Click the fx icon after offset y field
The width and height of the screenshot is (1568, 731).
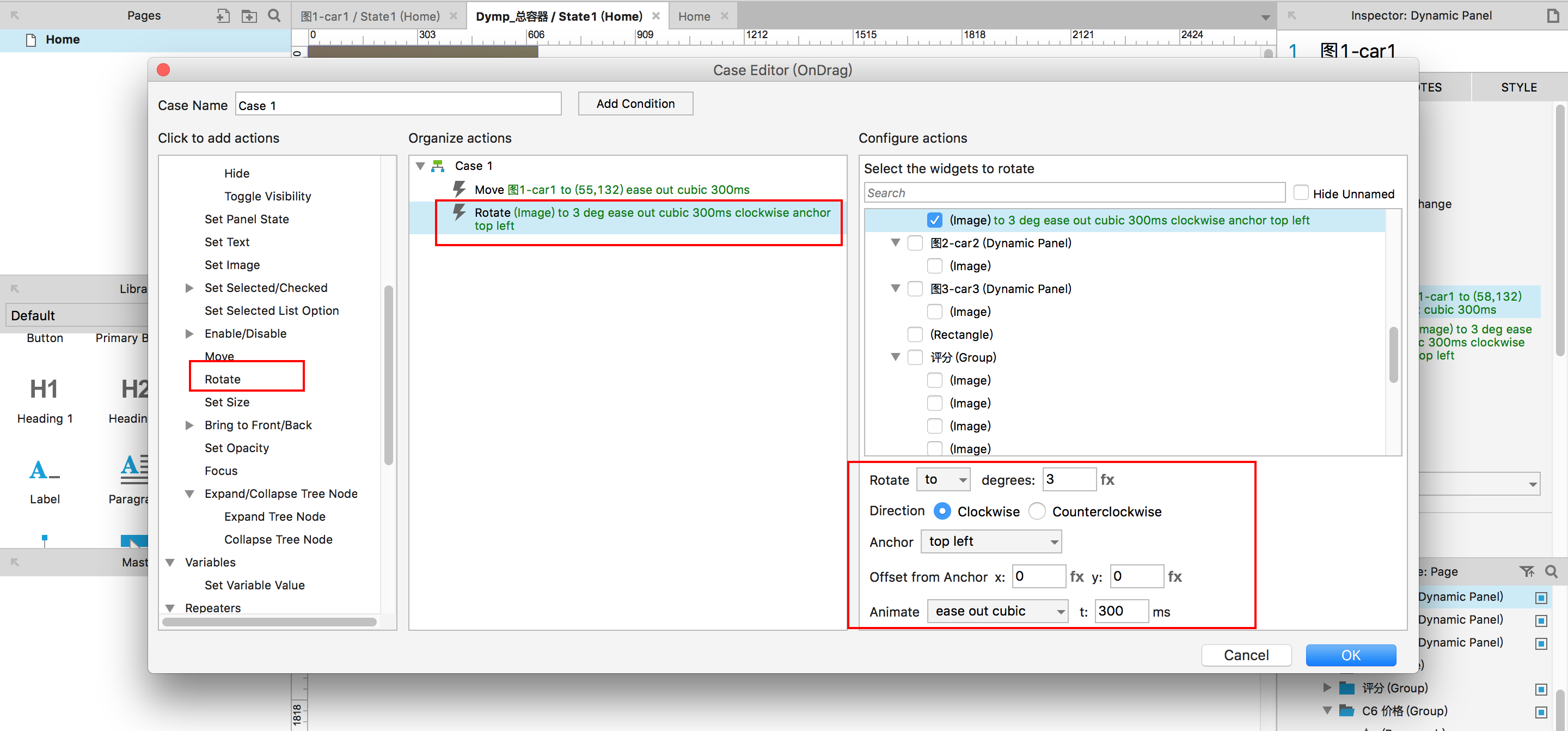(x=1175, y=577)
